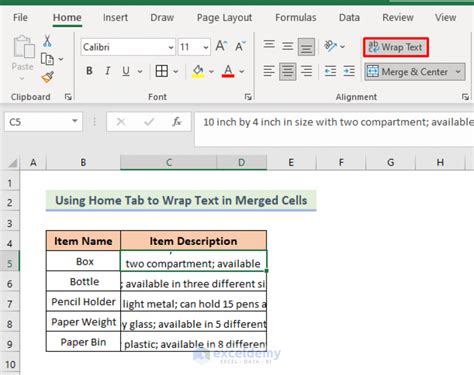Align text left
474x375 pixels.
coord(269,71)
